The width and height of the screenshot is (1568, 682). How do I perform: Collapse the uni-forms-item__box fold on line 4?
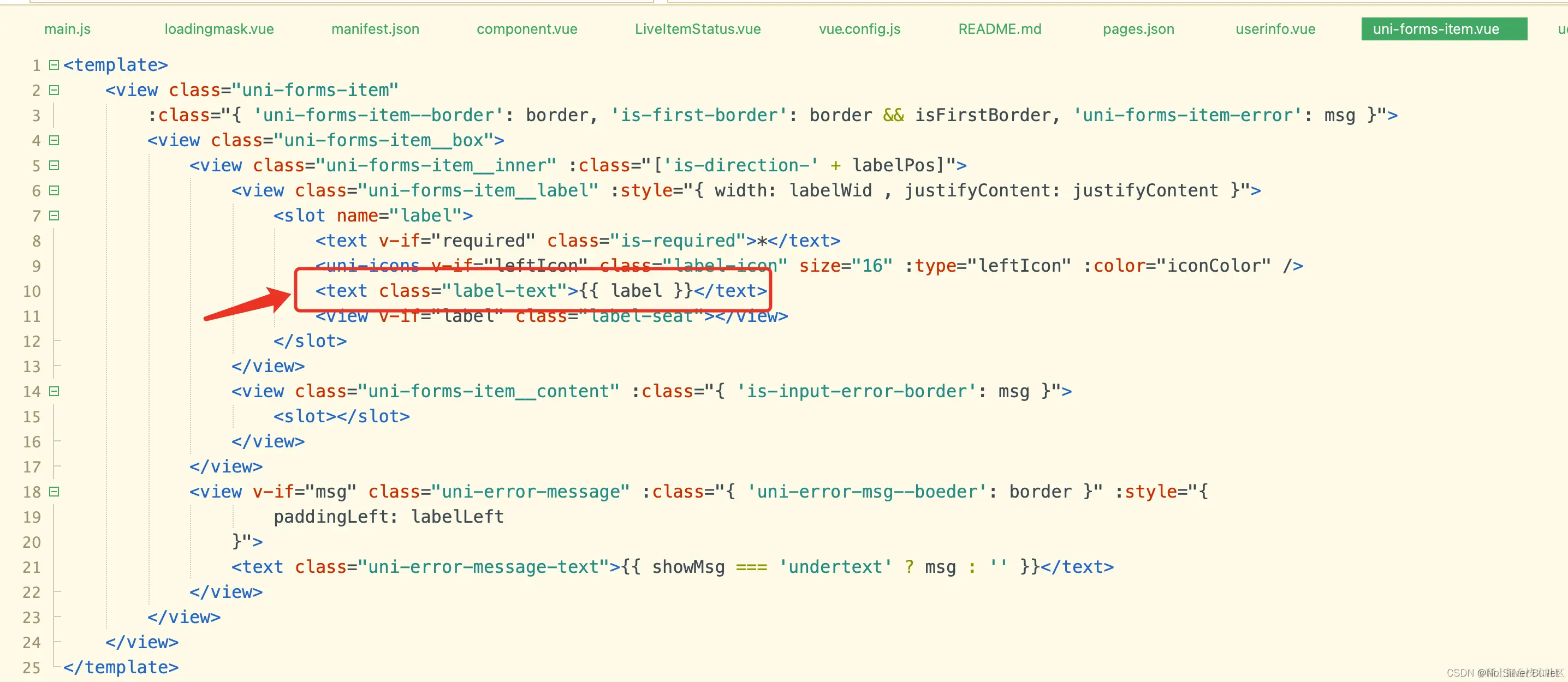(54, 140)
